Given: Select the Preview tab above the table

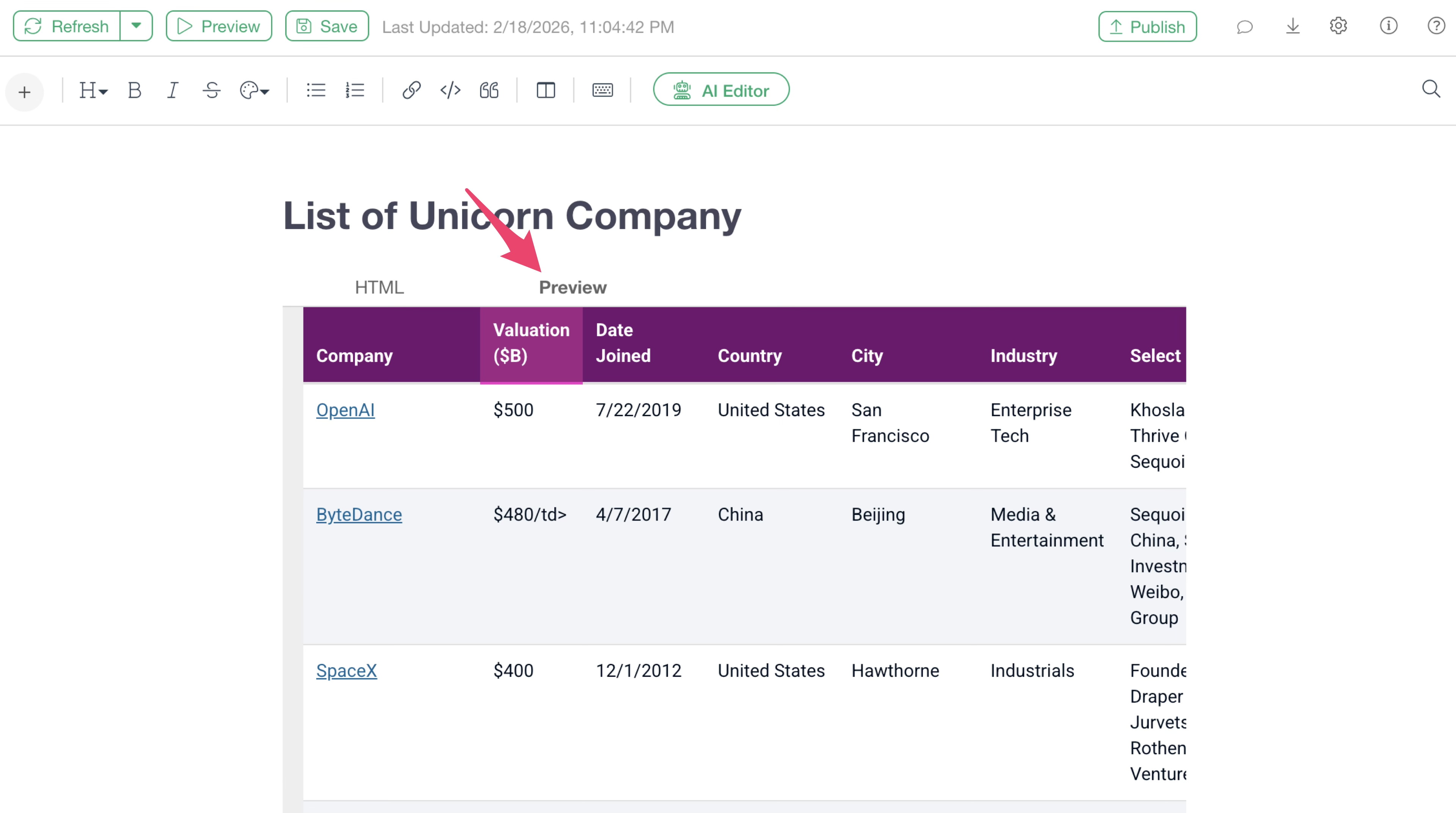Looking at the screenshot, I should pos(573,287).
